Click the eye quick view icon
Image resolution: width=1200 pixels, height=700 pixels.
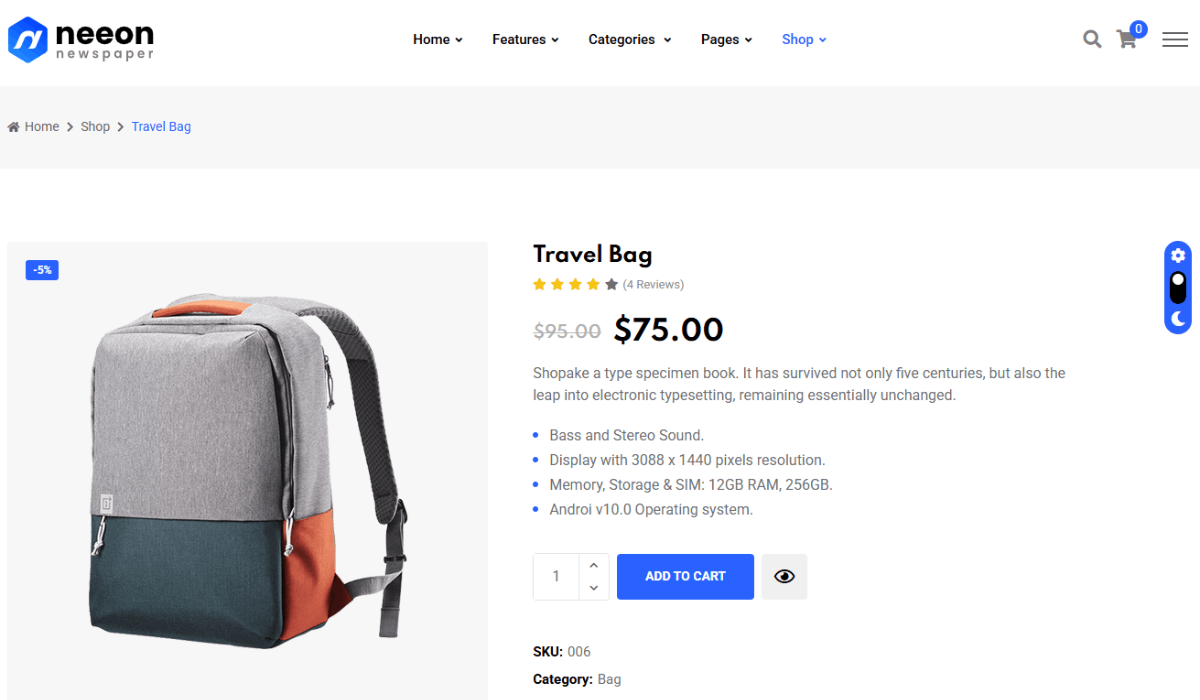(x=784, y=577)
